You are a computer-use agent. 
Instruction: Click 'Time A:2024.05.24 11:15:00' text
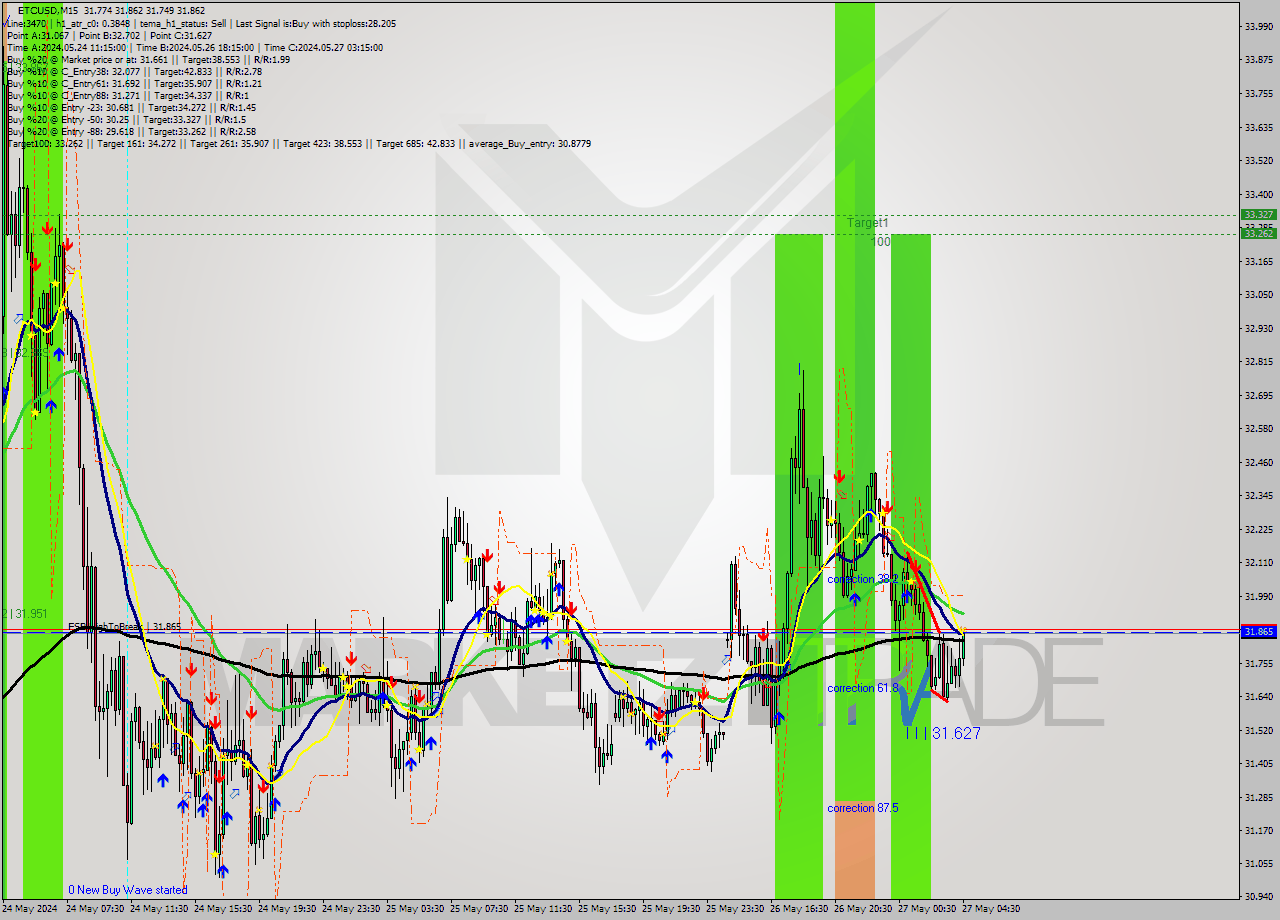click(x=66, y=47)
